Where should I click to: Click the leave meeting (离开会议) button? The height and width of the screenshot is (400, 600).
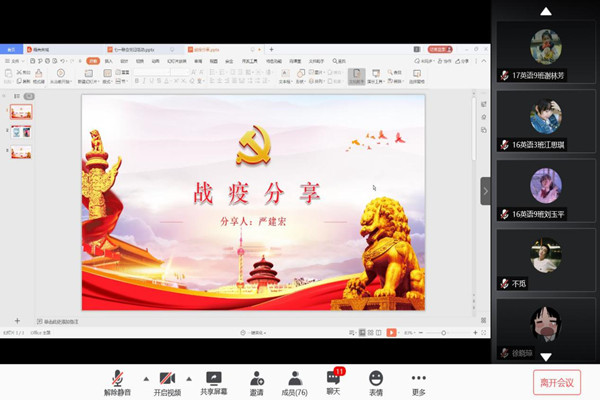556,381
